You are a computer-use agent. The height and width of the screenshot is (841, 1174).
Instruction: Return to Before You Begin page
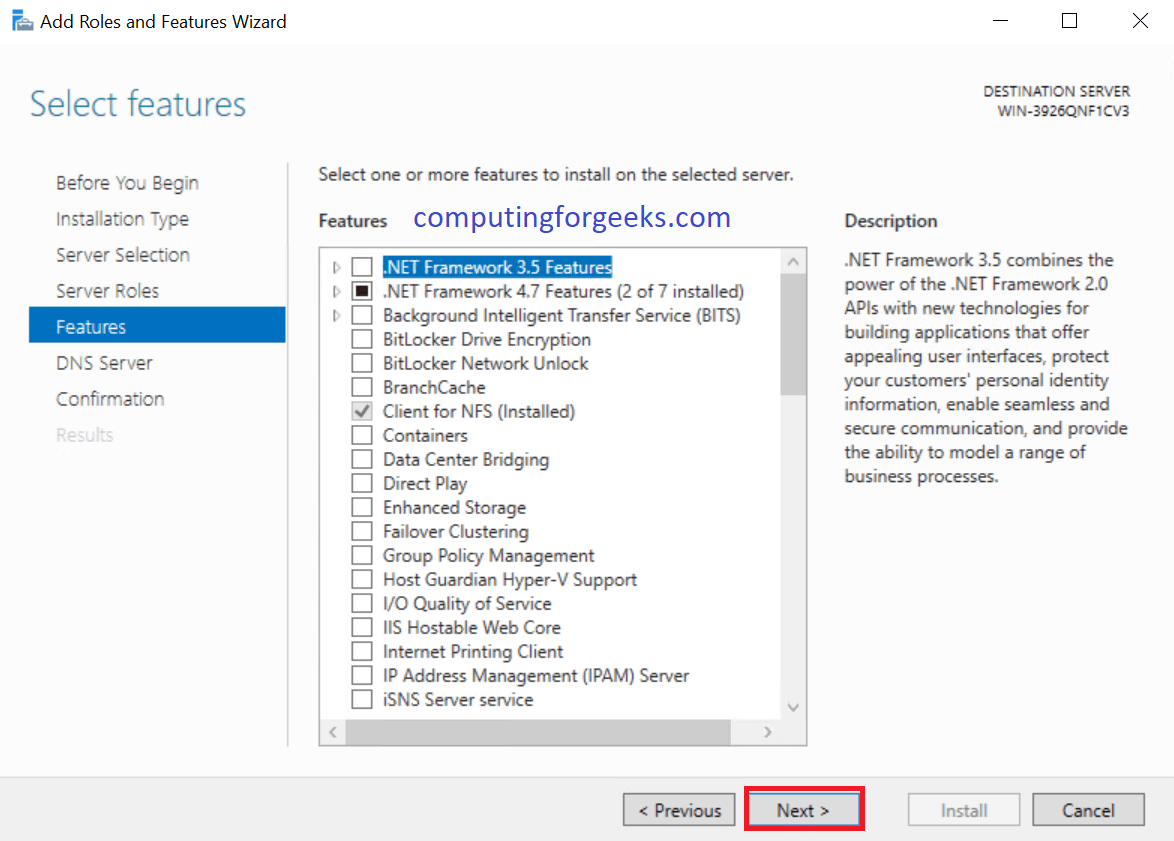127,183
